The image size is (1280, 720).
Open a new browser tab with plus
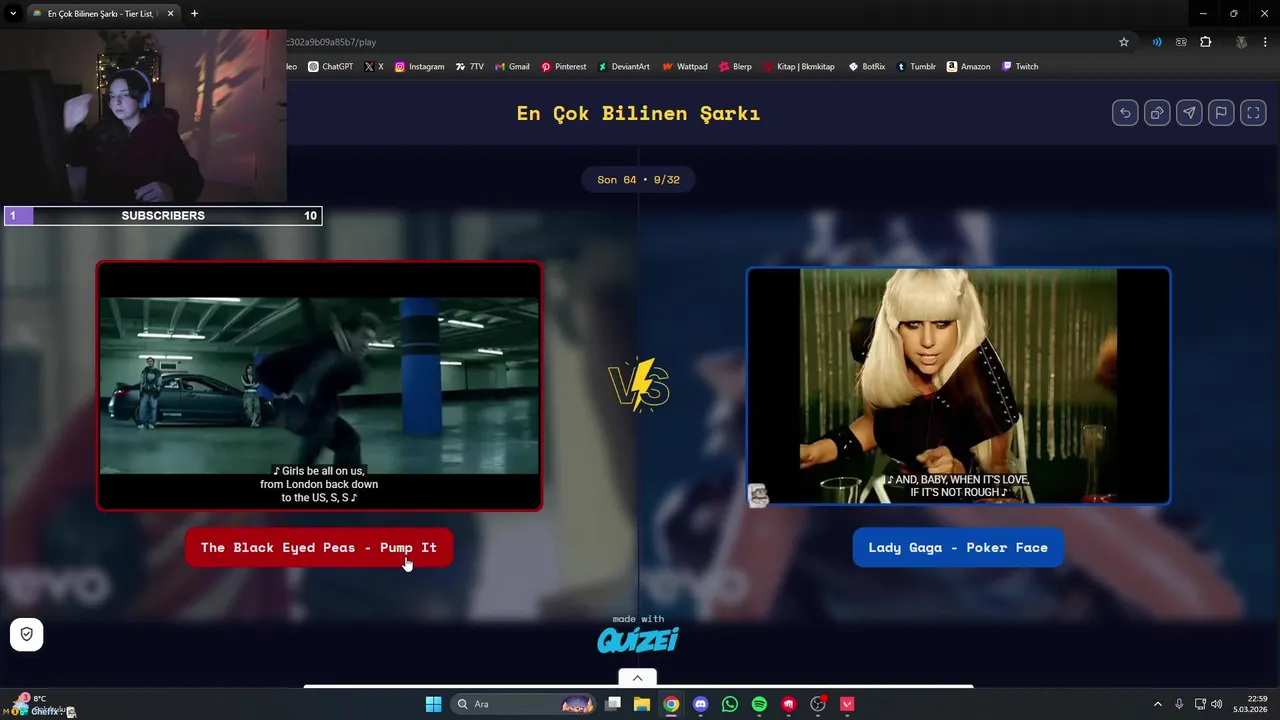(194, 14)
